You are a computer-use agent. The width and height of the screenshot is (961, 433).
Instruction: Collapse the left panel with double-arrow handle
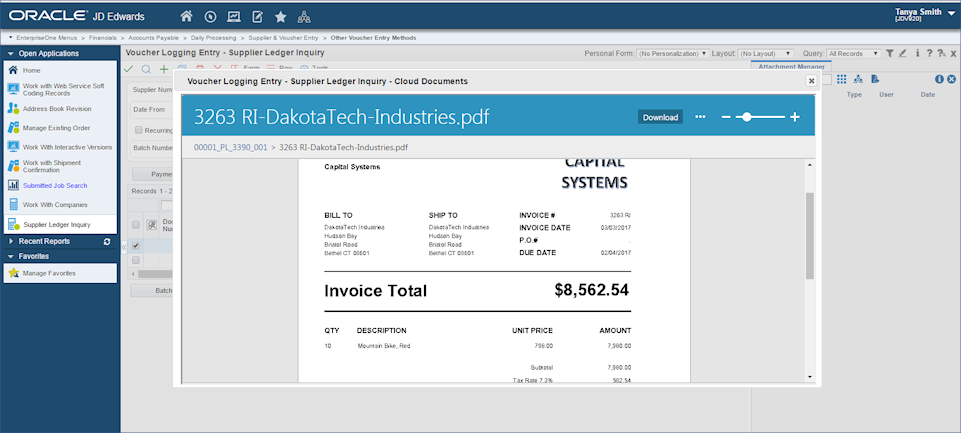pos(124,247)
